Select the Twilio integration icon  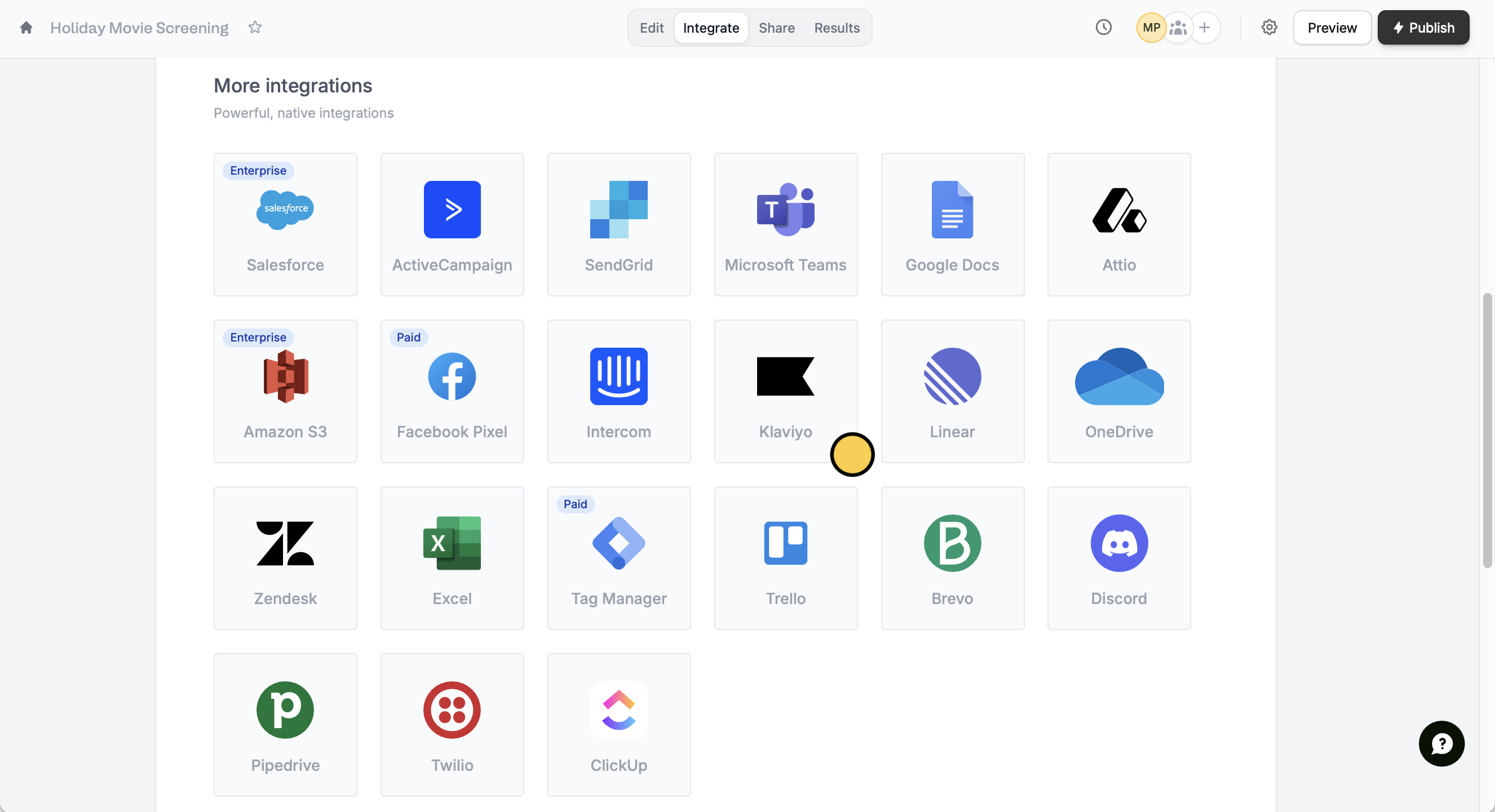coord(452,709)
